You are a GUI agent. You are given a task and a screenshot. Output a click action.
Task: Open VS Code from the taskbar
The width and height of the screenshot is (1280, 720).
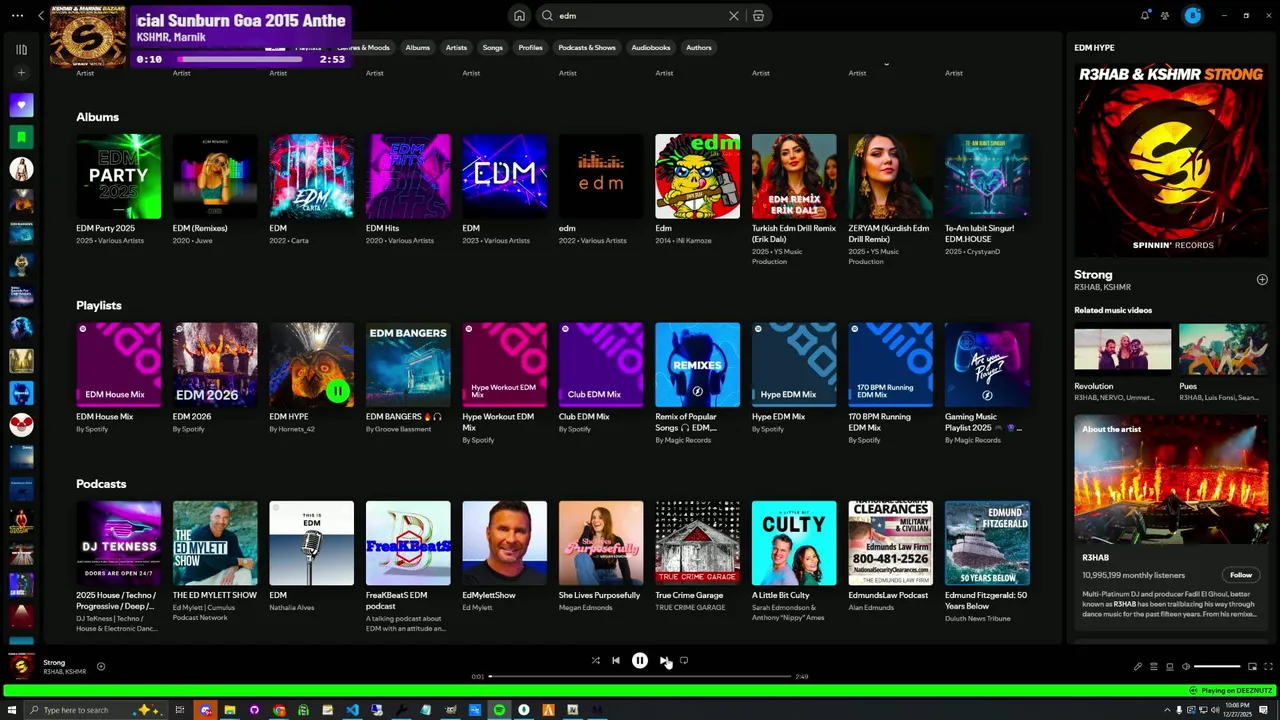[x=352, y=710]
